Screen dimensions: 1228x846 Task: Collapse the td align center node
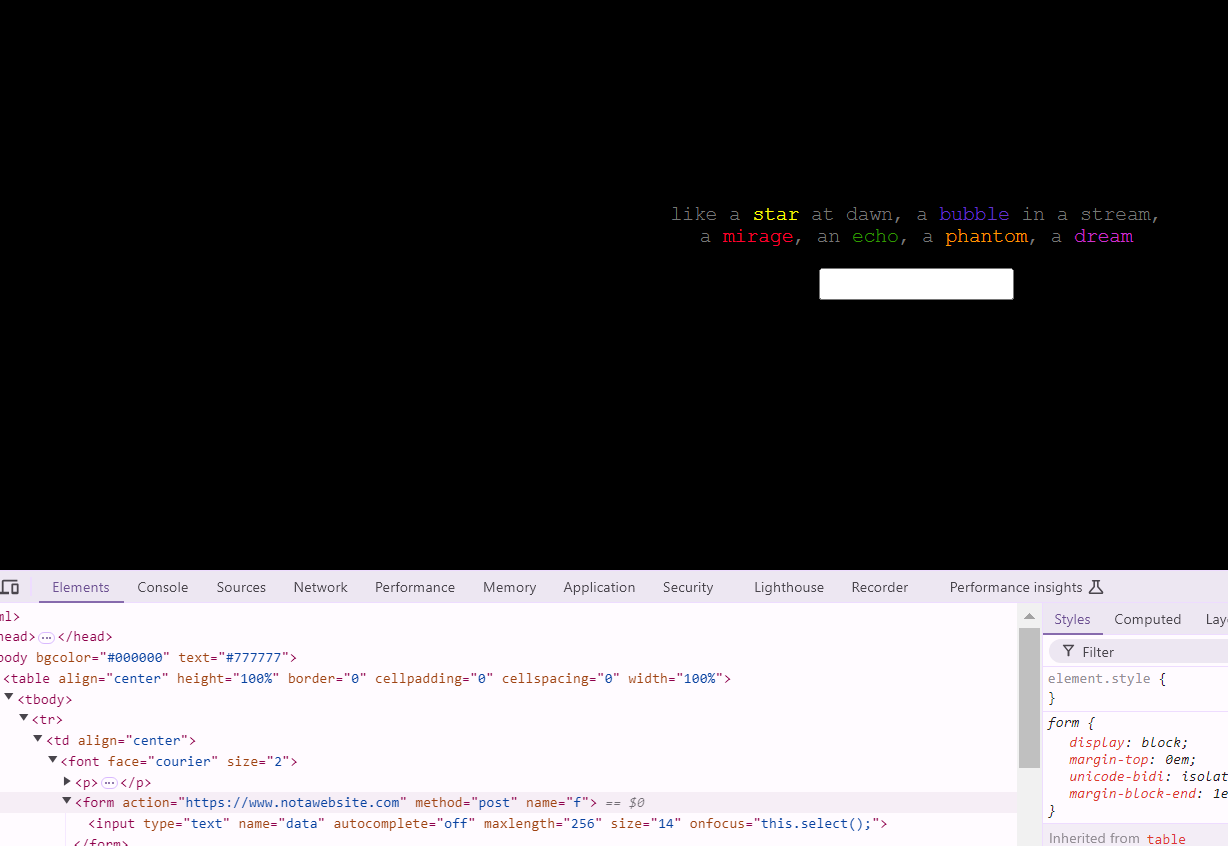click(38, 740)
